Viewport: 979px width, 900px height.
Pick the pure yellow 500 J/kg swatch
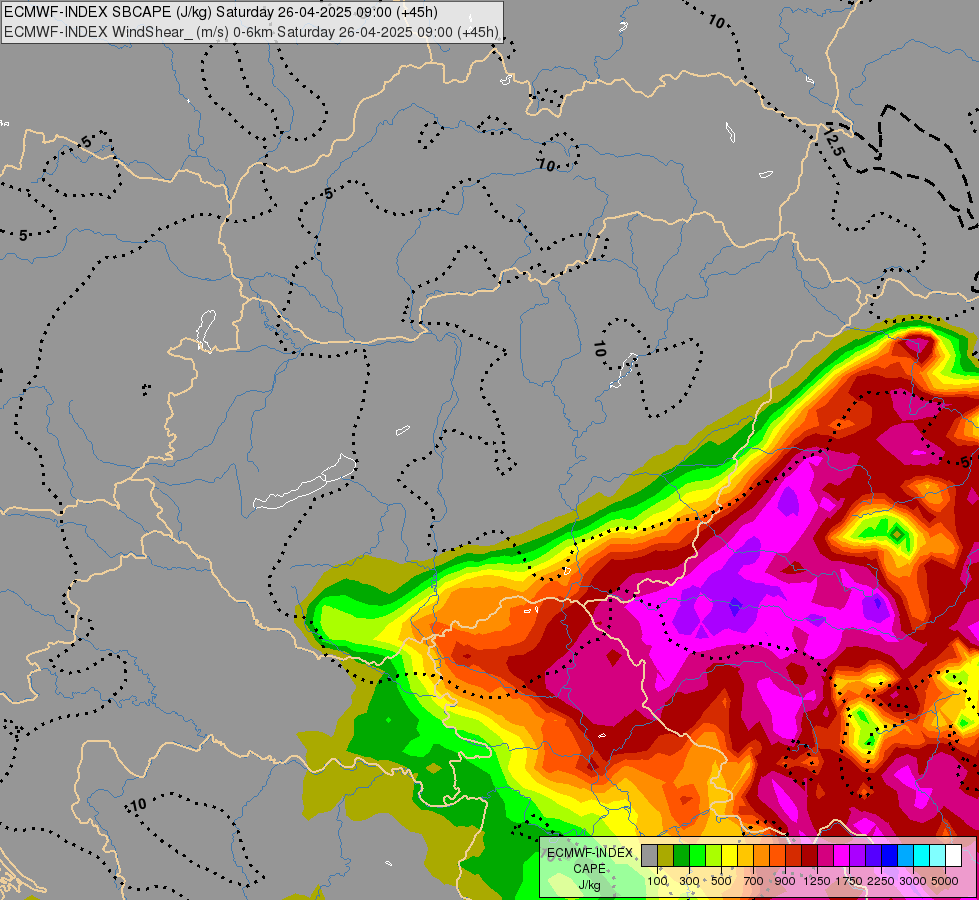[x=729, y=856]
